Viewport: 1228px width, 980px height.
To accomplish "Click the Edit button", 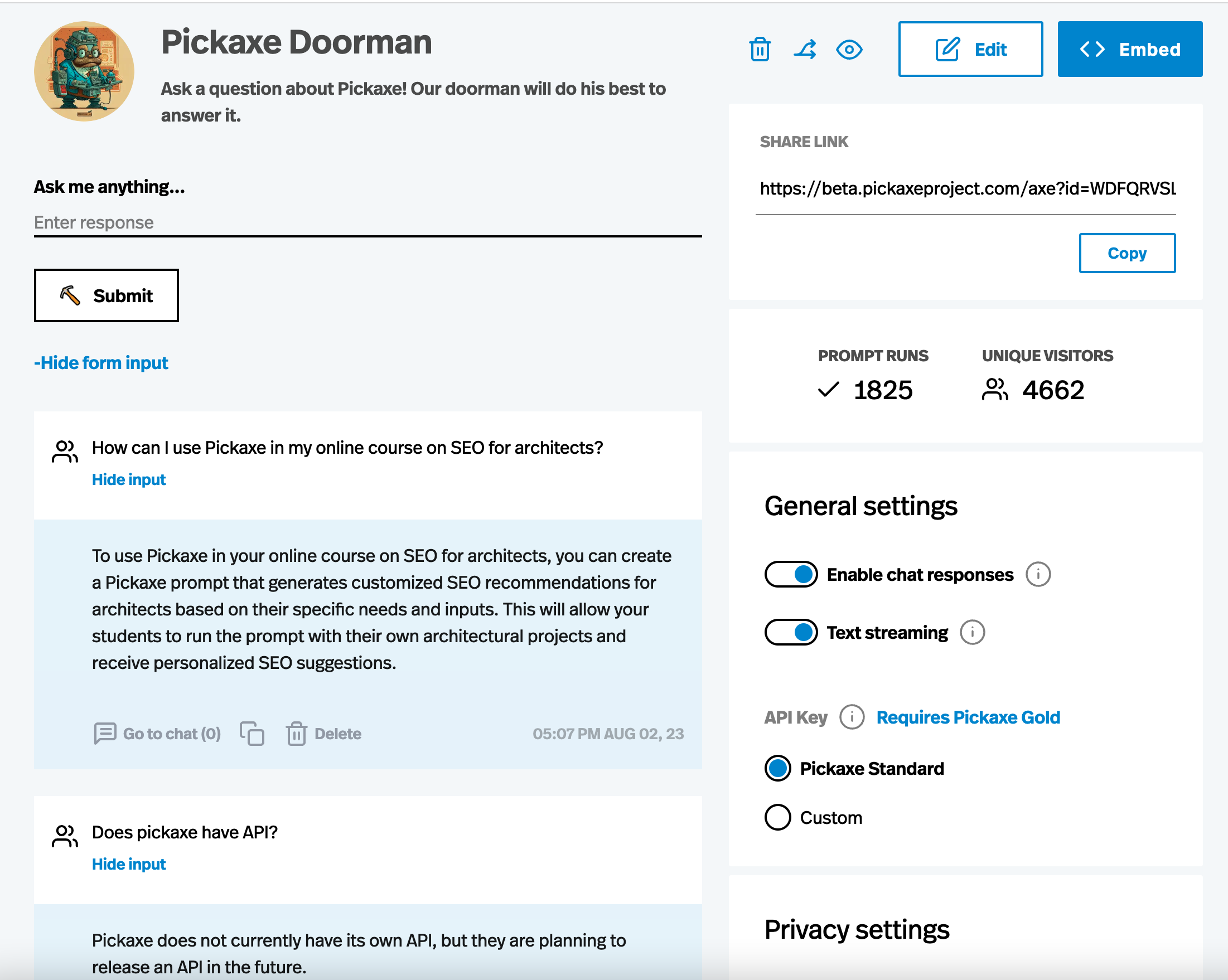I will [970, 50].
